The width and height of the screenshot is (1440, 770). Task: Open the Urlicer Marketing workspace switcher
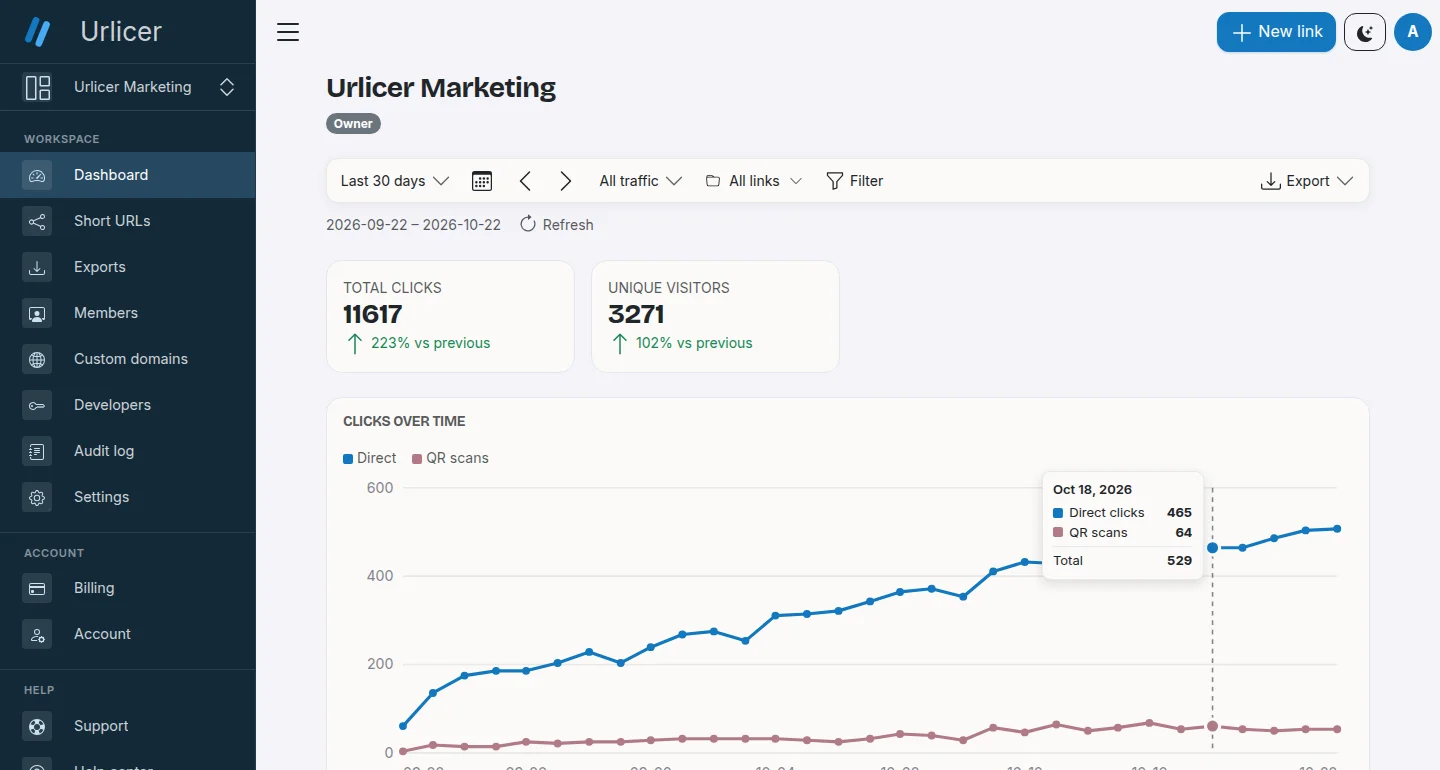pyautogui.click(x=128, y=87)
